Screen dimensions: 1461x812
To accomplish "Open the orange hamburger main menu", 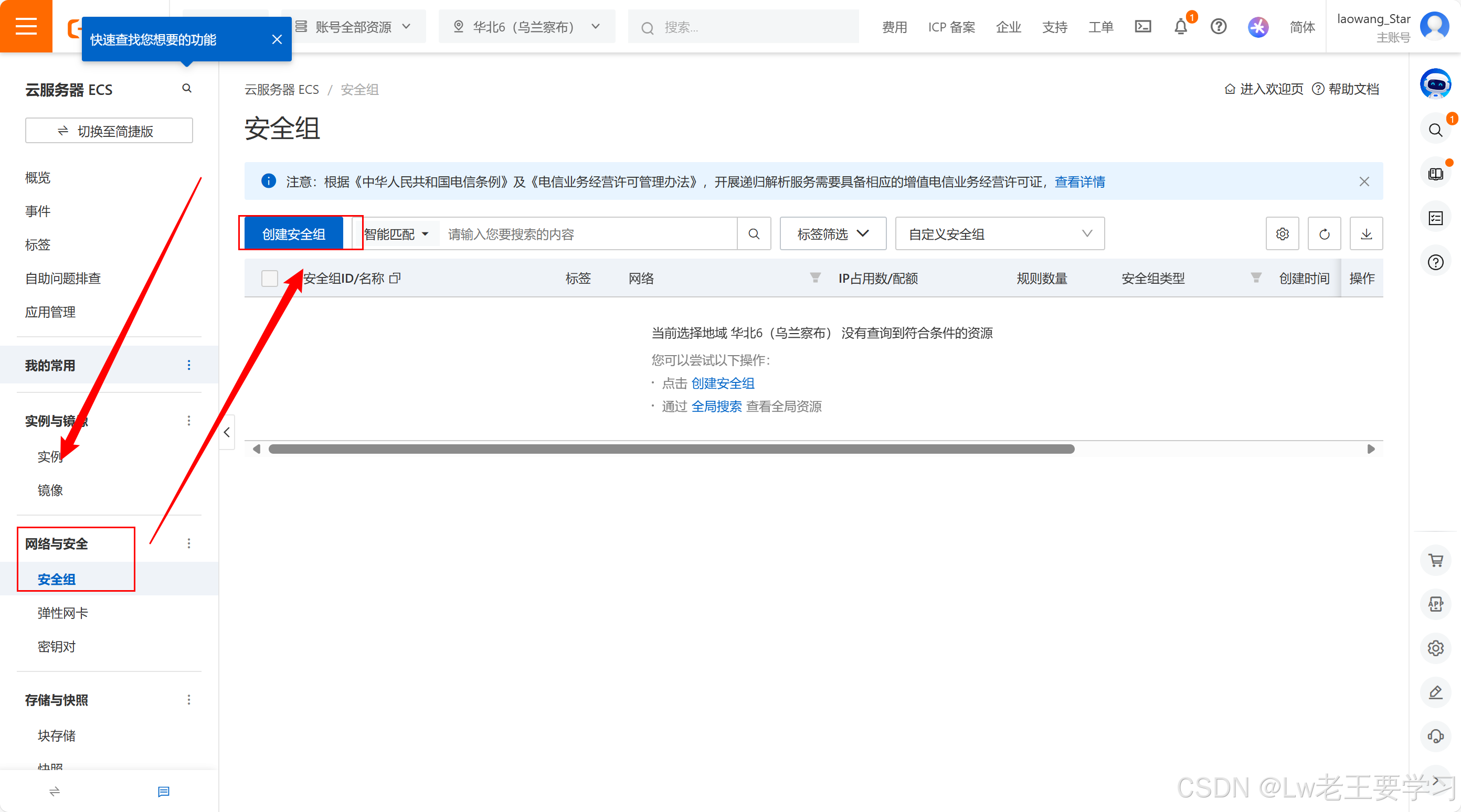I will (26, 26).
